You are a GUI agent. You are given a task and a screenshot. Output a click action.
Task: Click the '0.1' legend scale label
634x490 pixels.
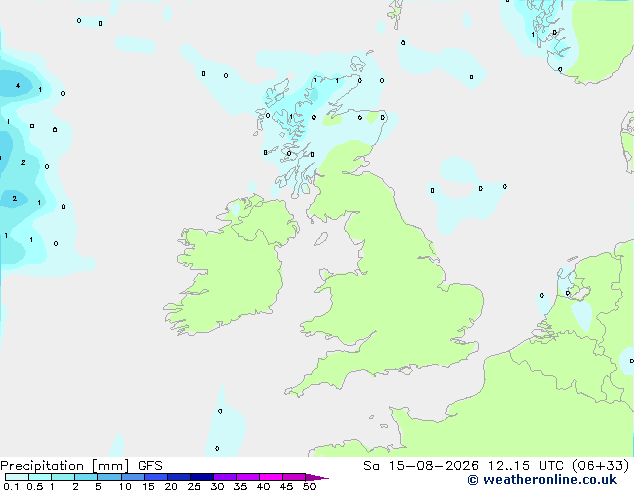coord(11,486)
